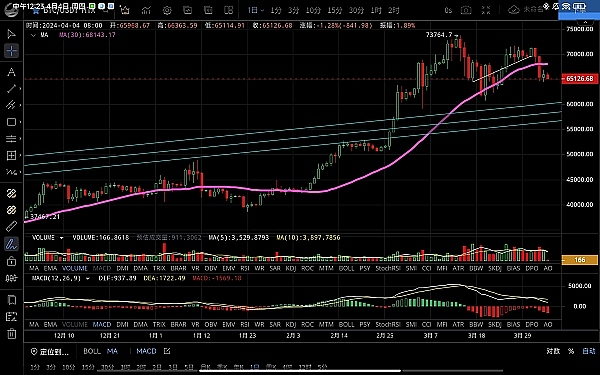Select KDJ in the volume indicator row

[291, 268]
